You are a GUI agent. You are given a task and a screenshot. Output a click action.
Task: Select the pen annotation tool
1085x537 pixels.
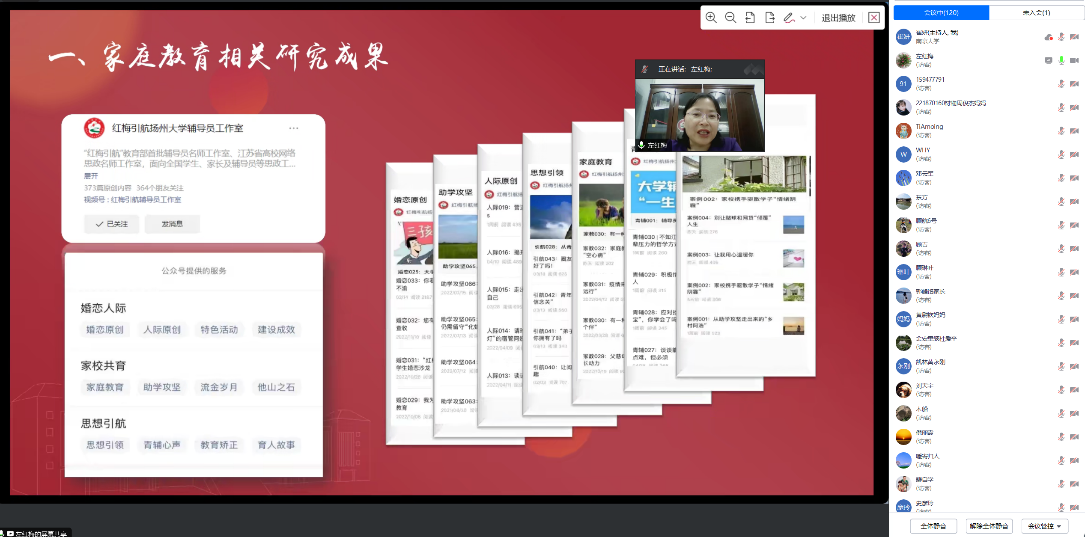(788, 17)
